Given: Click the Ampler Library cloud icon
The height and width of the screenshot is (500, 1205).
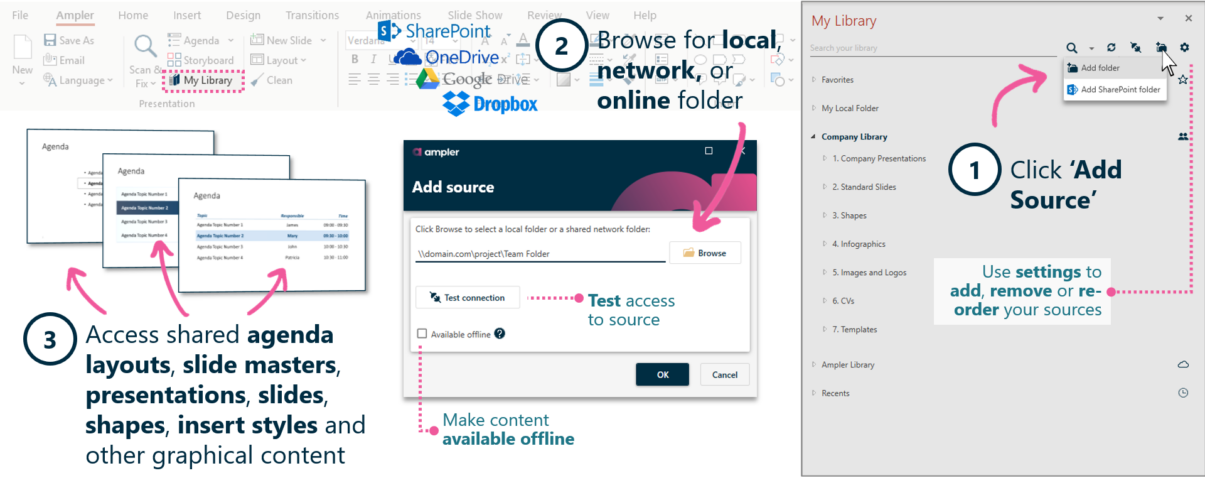Looking at the screenshot, I should click(1183, 365).
